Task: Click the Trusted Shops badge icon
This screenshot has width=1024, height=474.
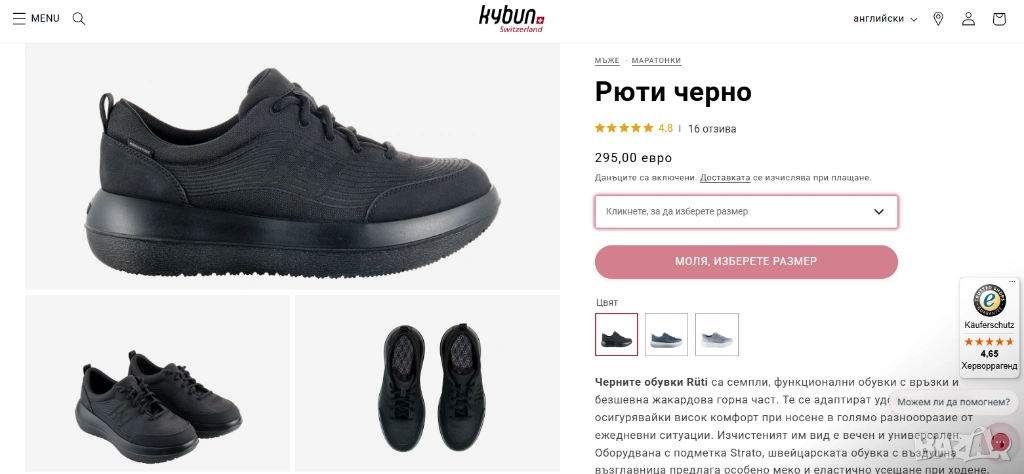Action: [990, 300]
